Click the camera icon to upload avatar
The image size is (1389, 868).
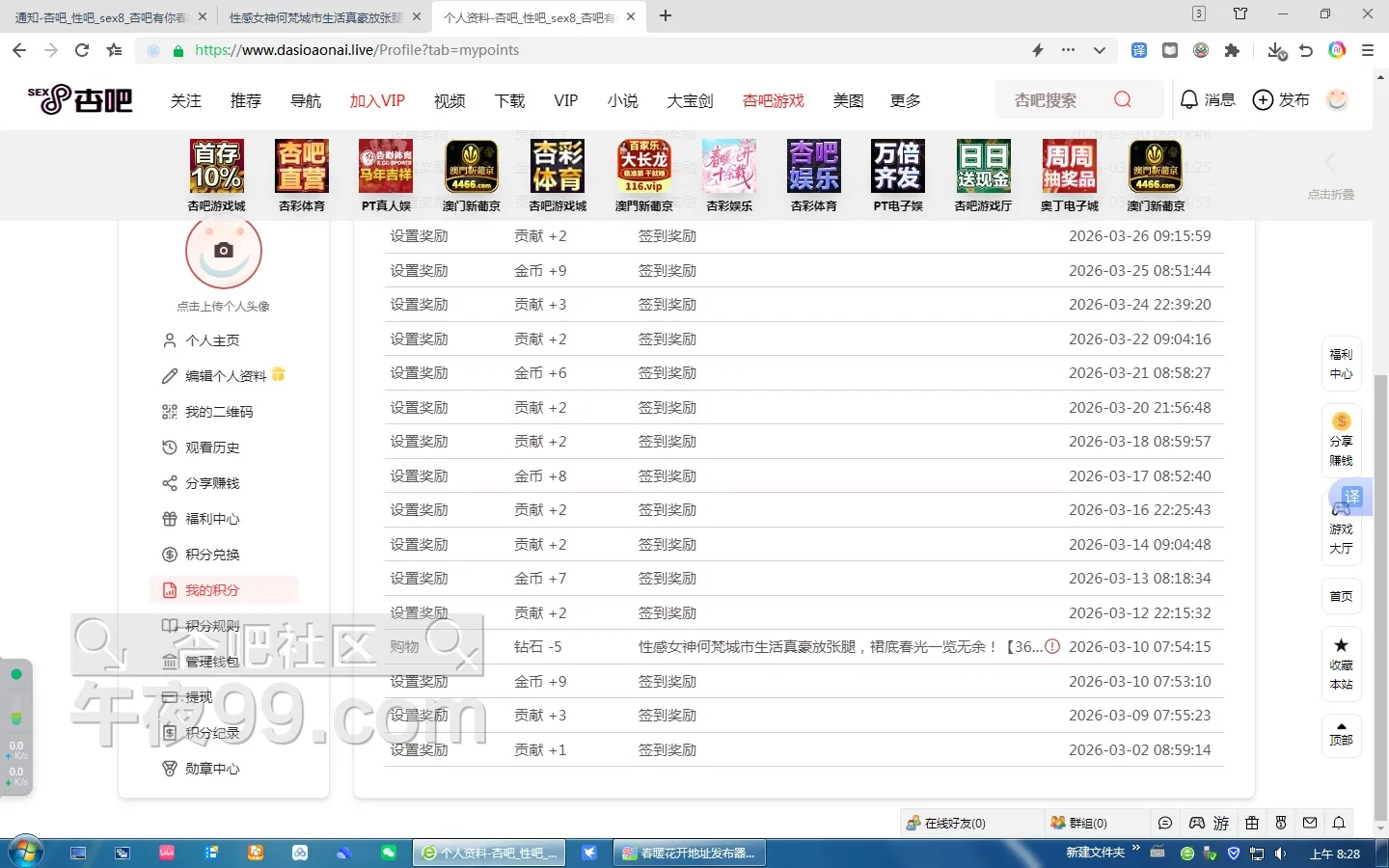[224, 251]
